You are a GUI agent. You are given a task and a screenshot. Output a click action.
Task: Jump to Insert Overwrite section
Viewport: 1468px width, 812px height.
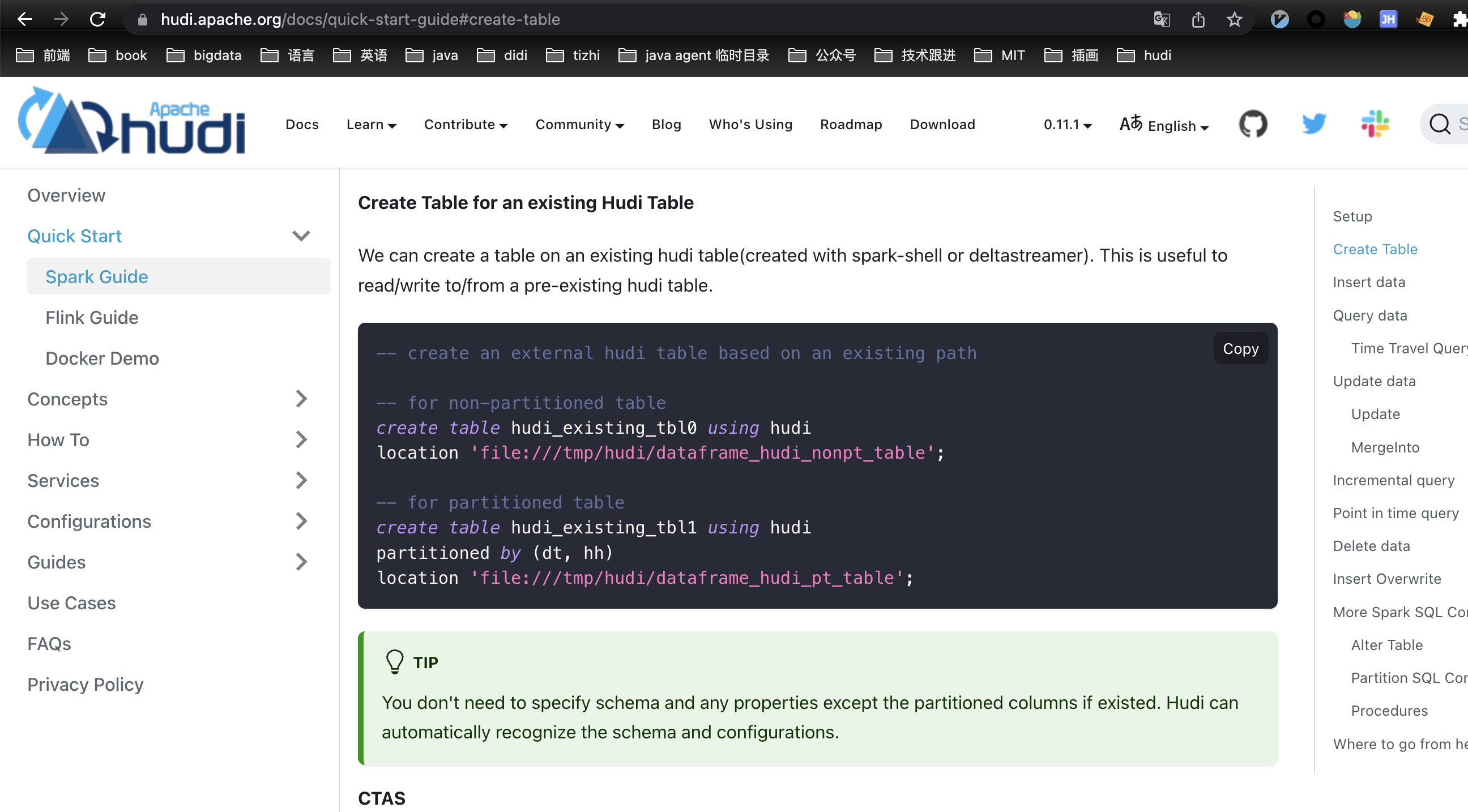1387,579
